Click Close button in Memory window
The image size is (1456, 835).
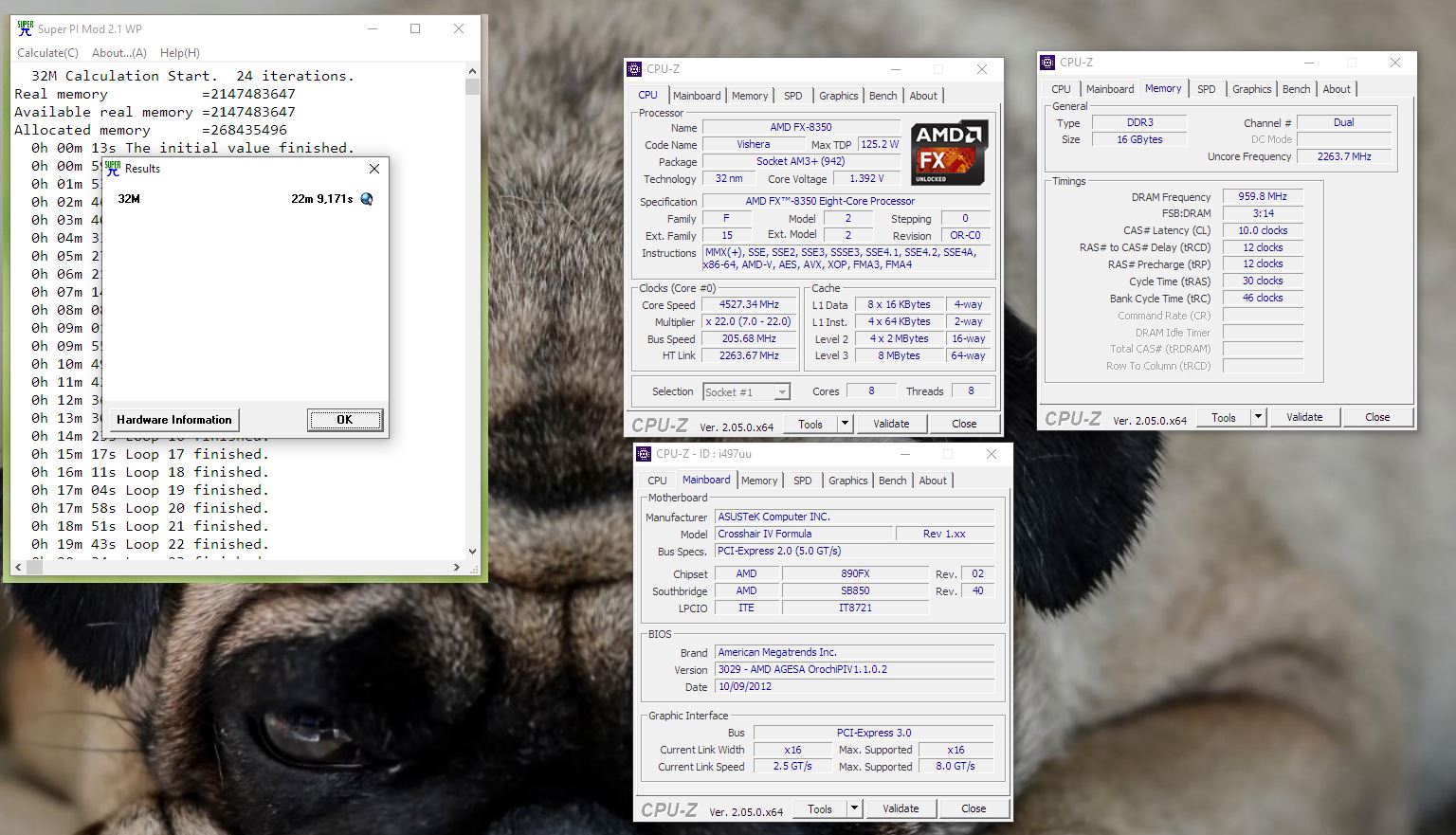pos(1377,417)
